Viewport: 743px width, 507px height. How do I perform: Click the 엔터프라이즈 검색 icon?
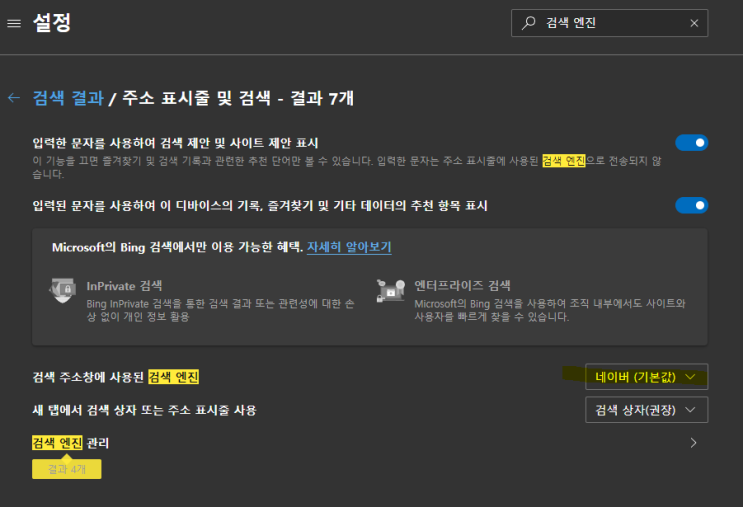click(391, 290)
